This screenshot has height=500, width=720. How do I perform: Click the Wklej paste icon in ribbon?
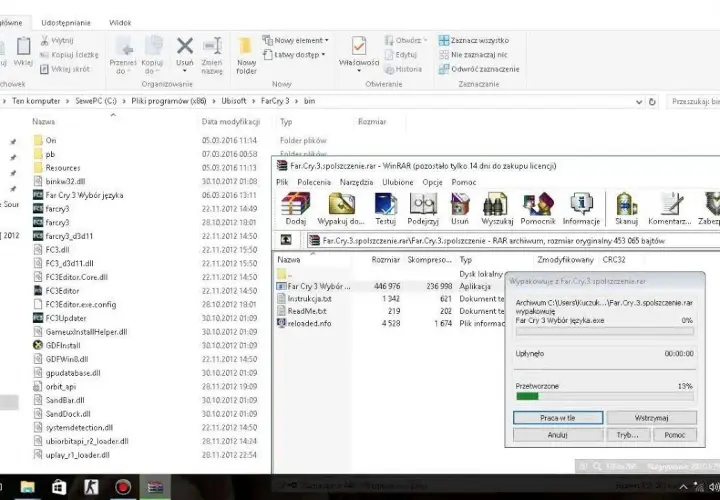[x=23, y=51]
